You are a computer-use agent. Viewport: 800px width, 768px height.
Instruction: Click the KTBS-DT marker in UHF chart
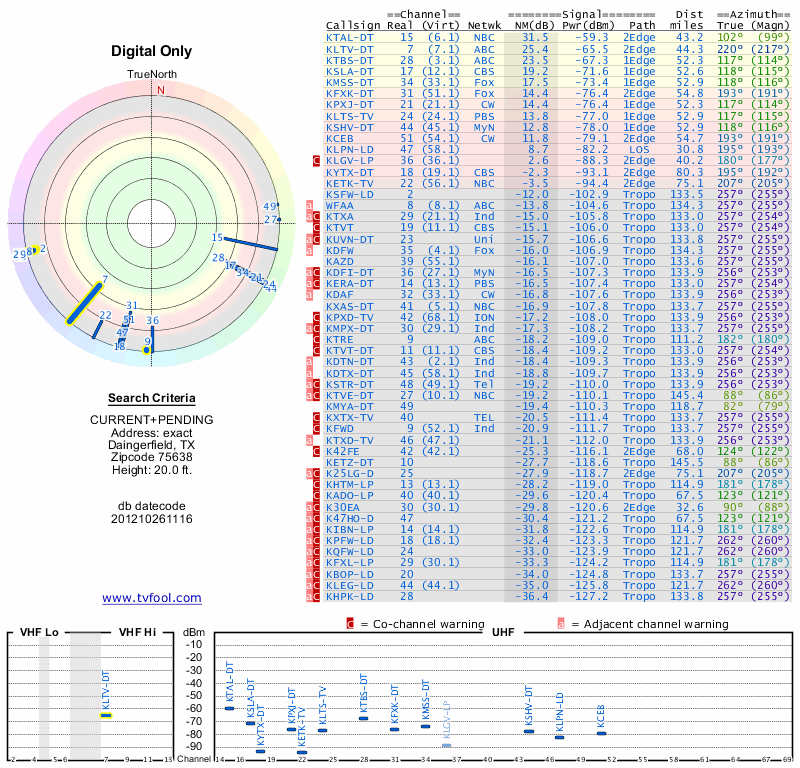coord(363,719)
